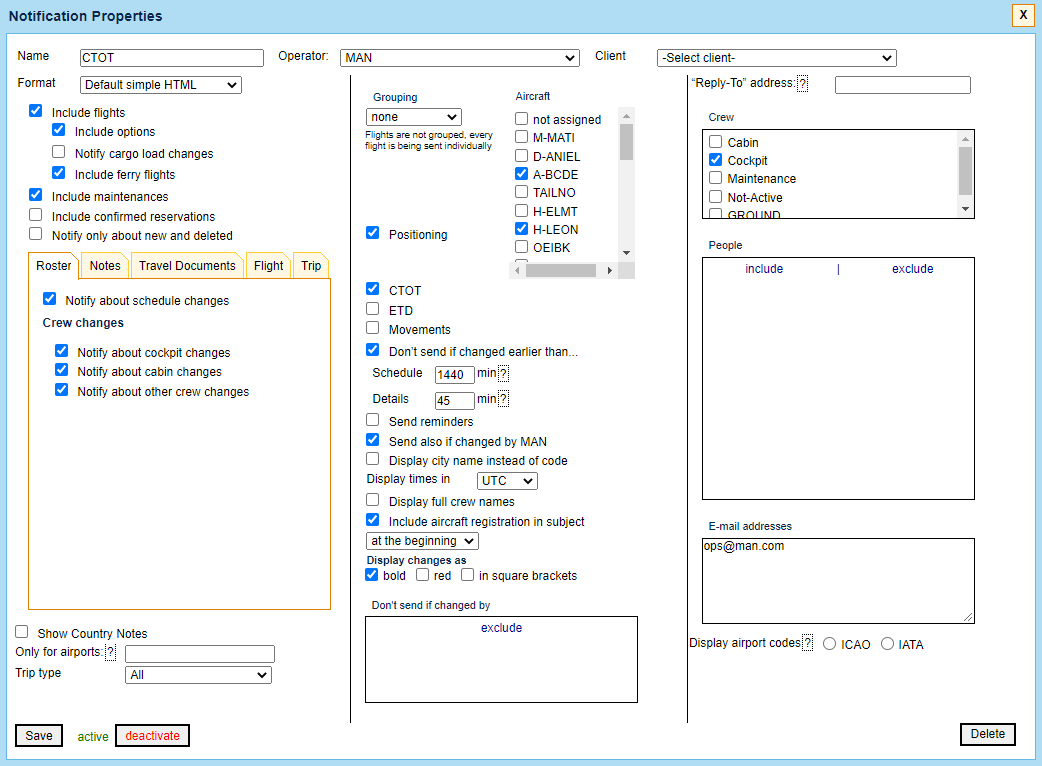Toggle Display full crew names
Screen dimensions: 1042x766
(x=373, y=500)
